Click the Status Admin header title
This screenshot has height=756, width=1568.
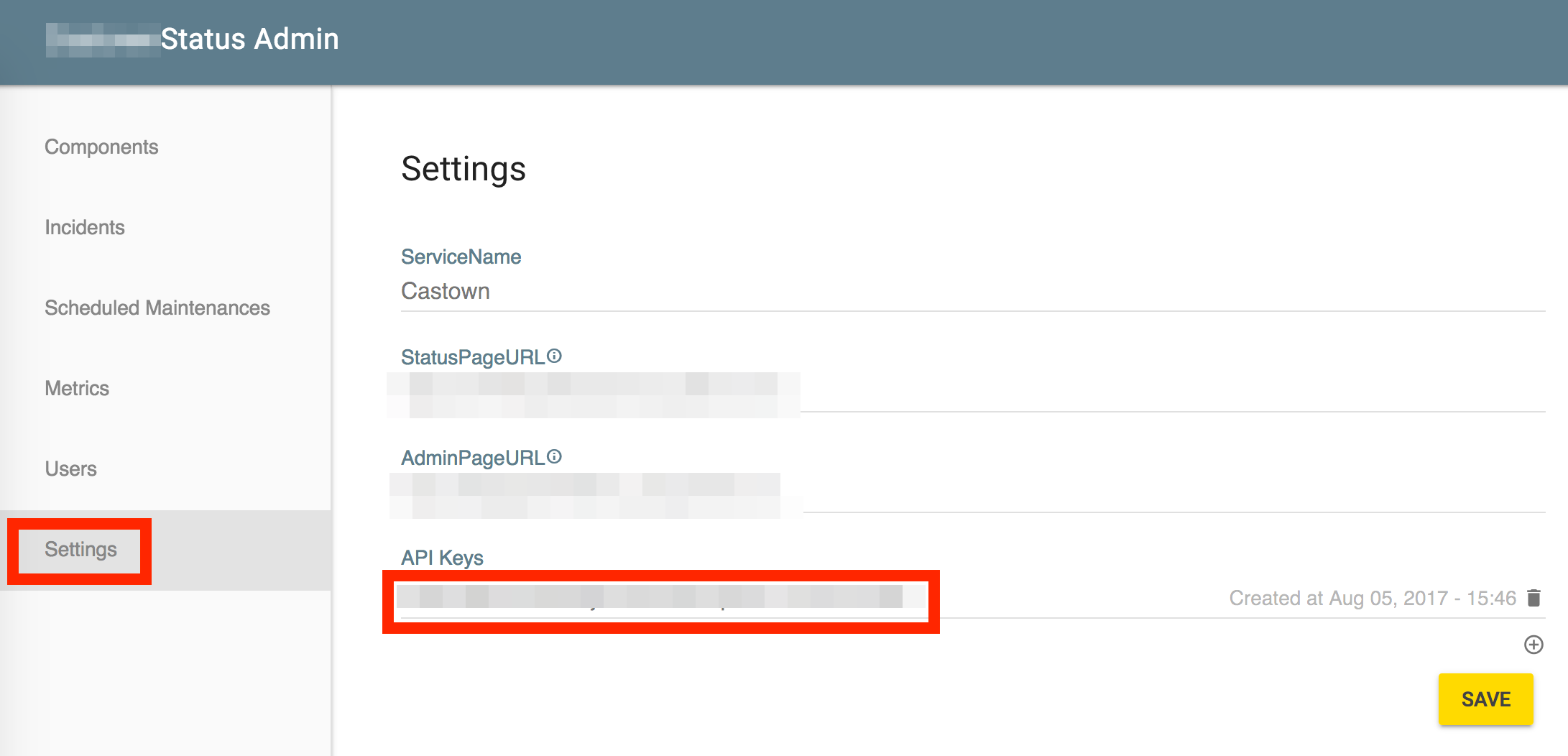[249, 39]
